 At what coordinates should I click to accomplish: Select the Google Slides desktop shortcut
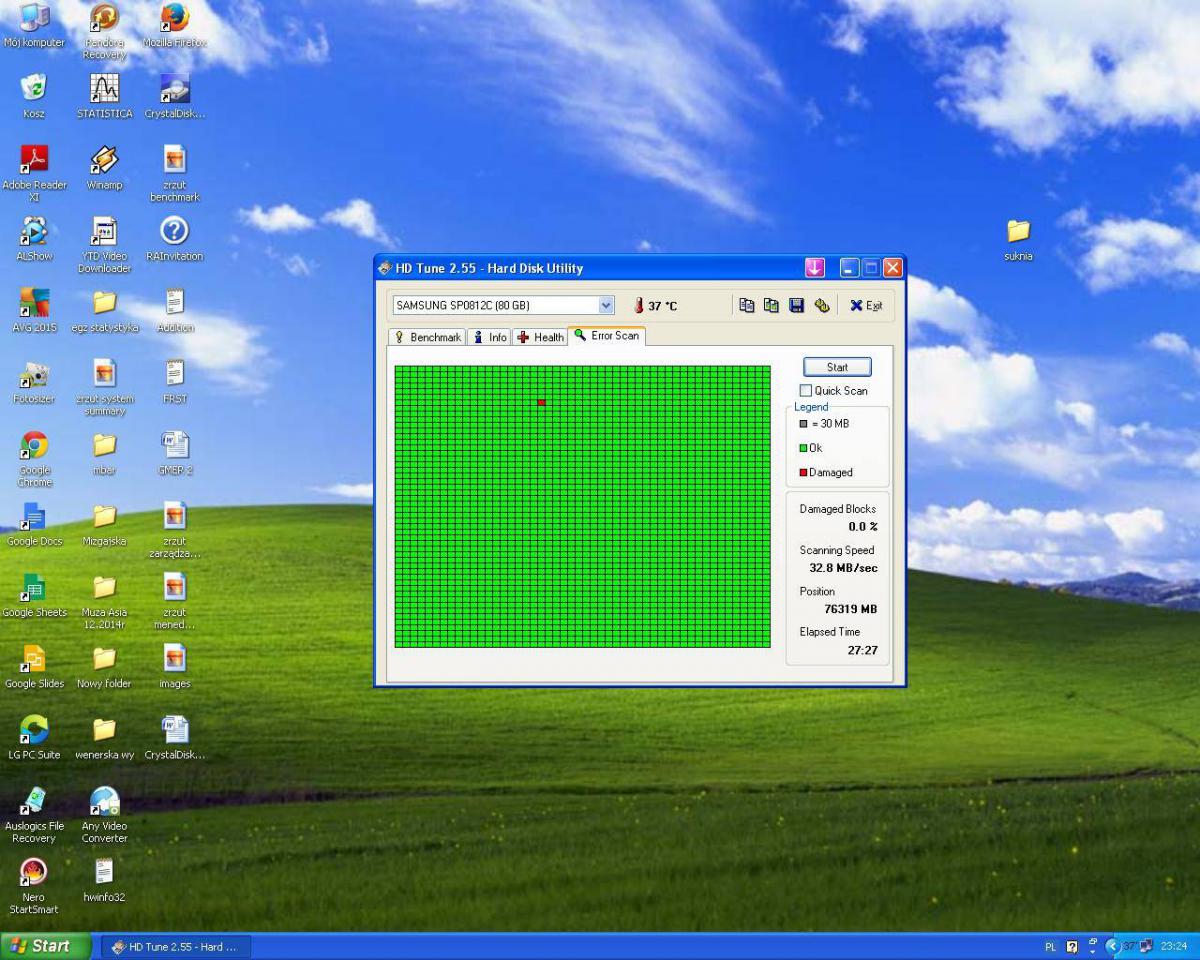34,665
